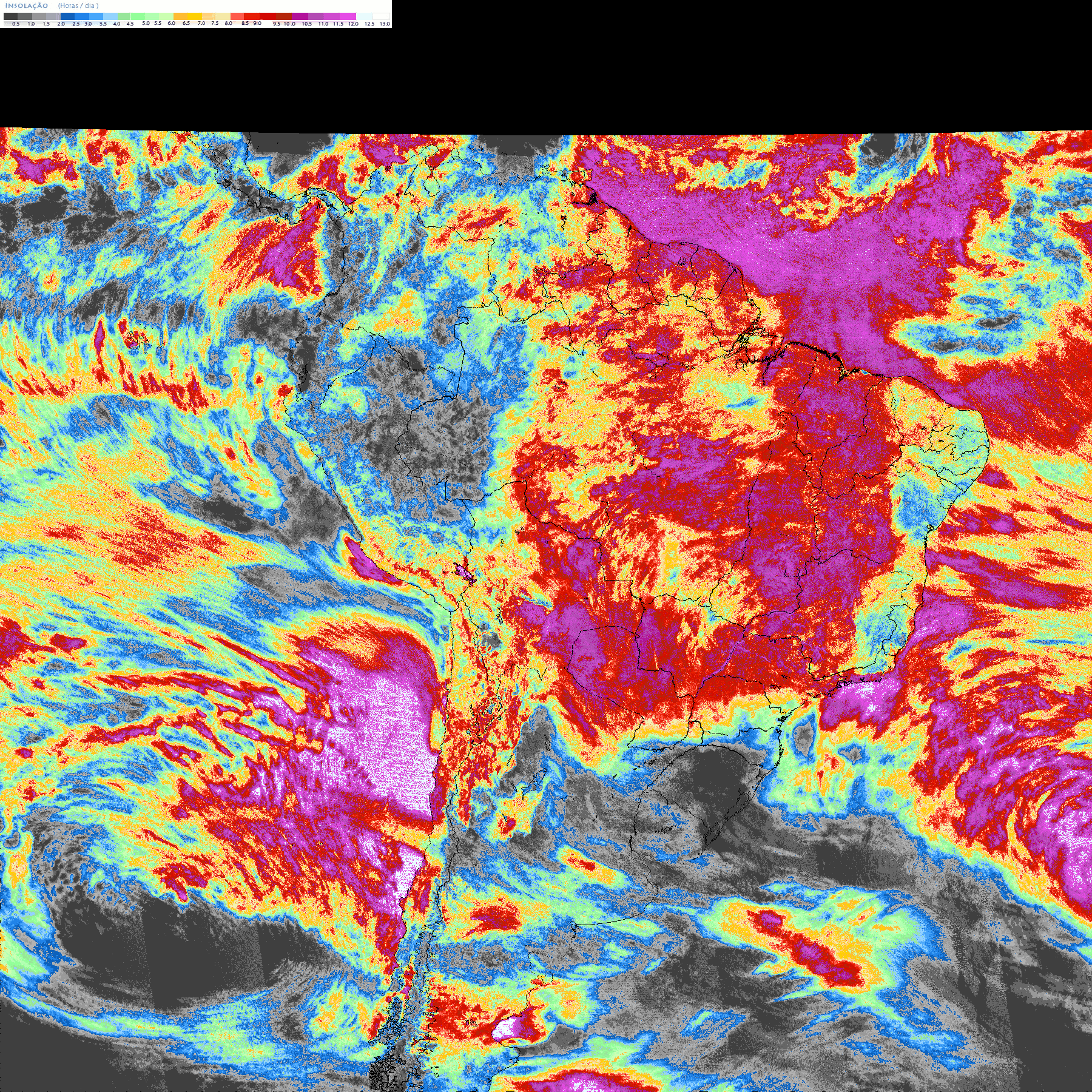
Task: Click the '11.0' legend value
Action: point(323,24)
